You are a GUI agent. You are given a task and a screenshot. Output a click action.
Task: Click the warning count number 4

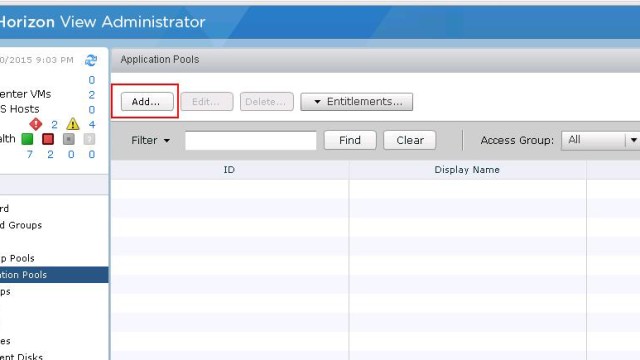91,124
